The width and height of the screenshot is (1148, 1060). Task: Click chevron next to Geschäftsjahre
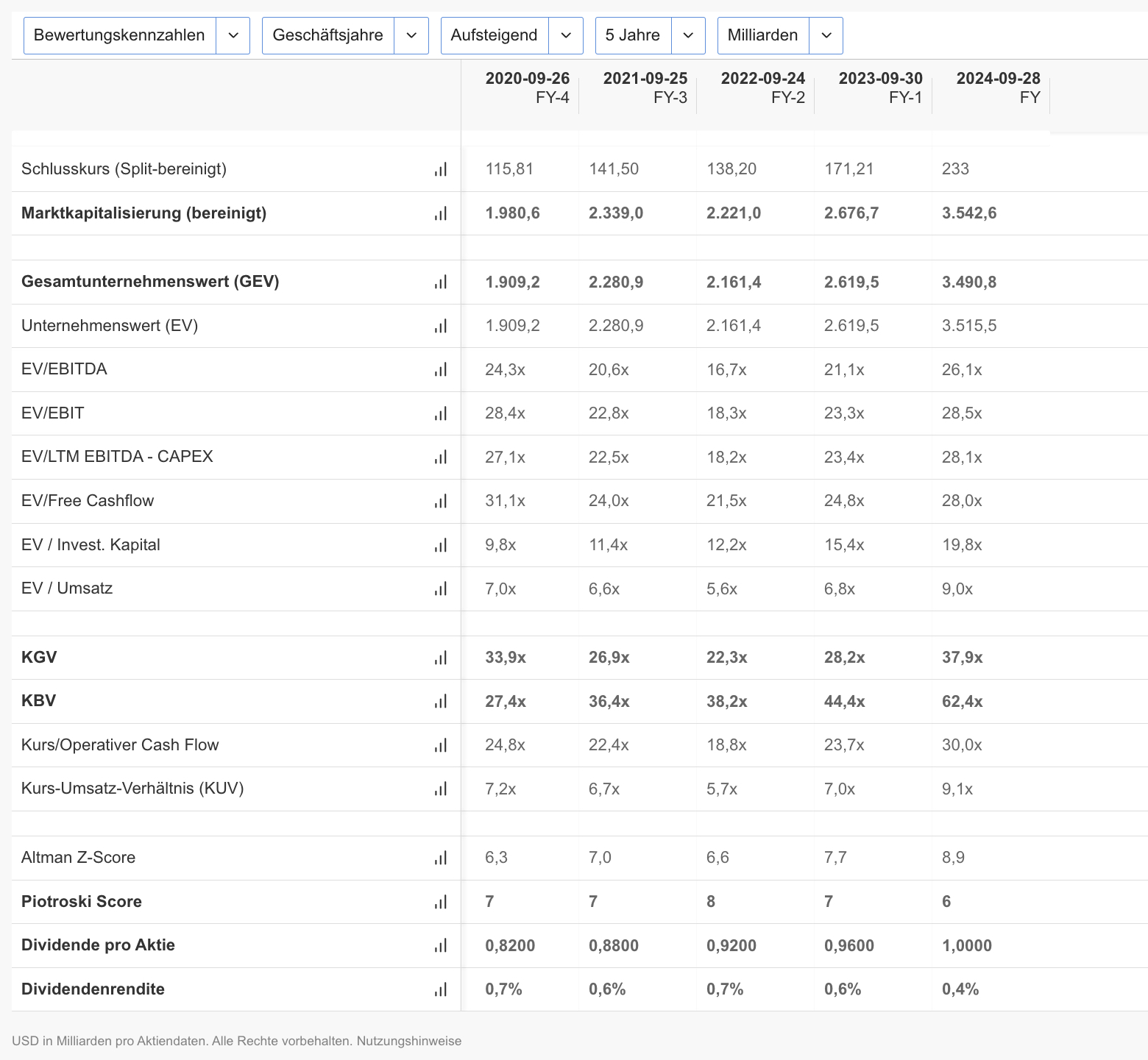coord(412,35)
